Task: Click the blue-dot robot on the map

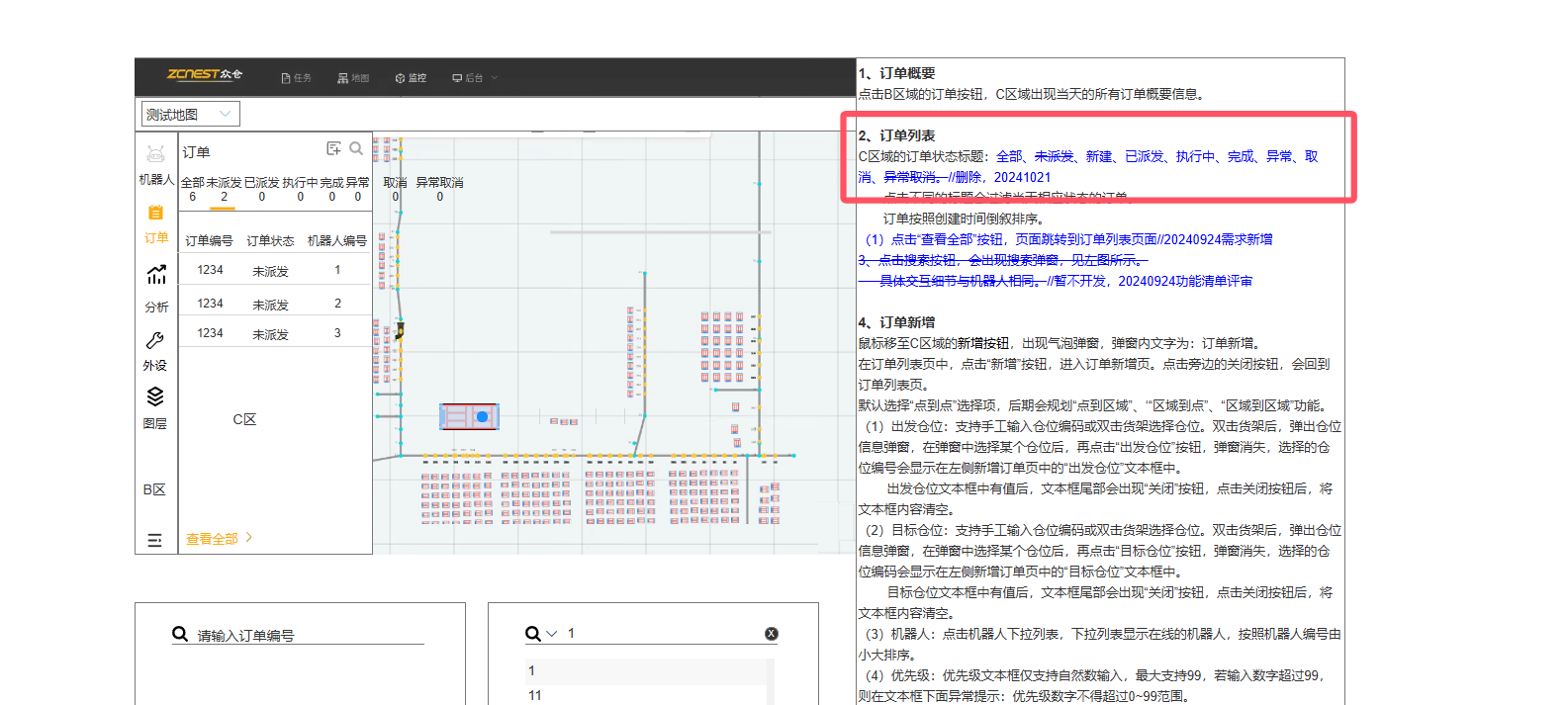Action: pos(469,416)
